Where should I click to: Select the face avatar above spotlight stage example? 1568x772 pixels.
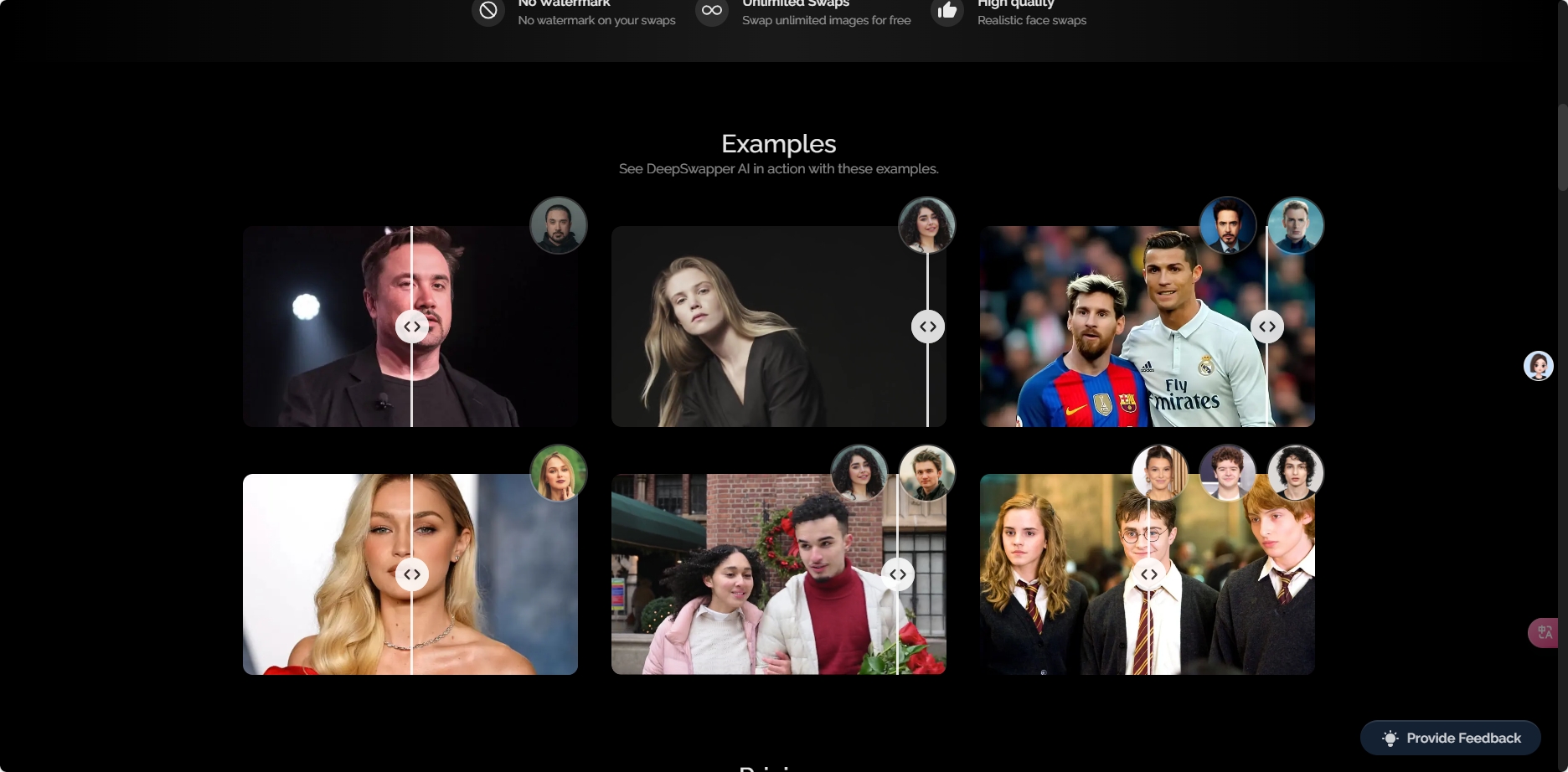coord(559,225)
